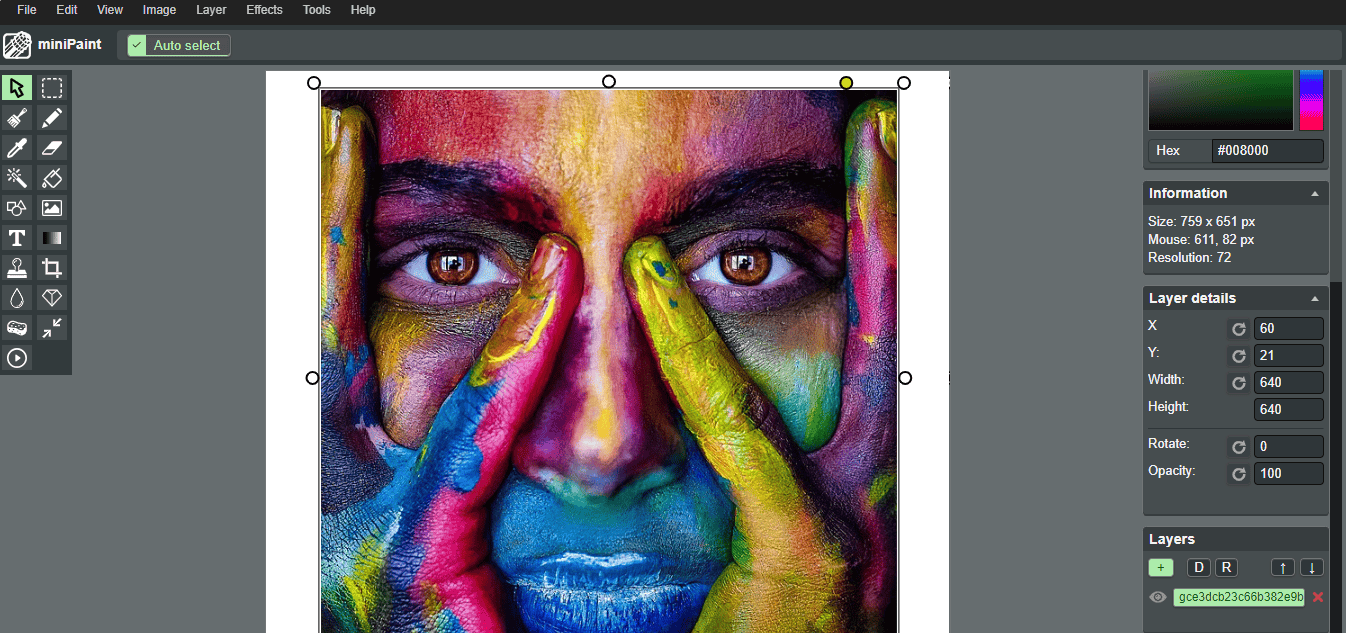The height and width of the screenshot is (633, 1346).
Task: Select the Brush tool
Action: click(16, 117)
